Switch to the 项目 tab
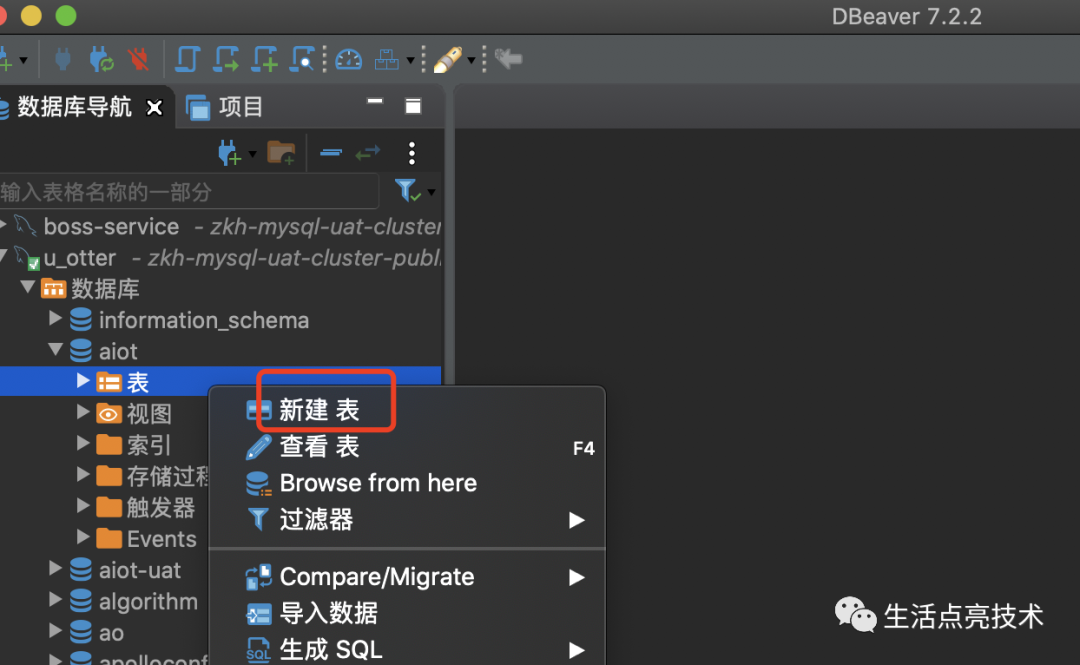Image resolution: width=1080 pixels, height=665 pixels. pos(225,107)
